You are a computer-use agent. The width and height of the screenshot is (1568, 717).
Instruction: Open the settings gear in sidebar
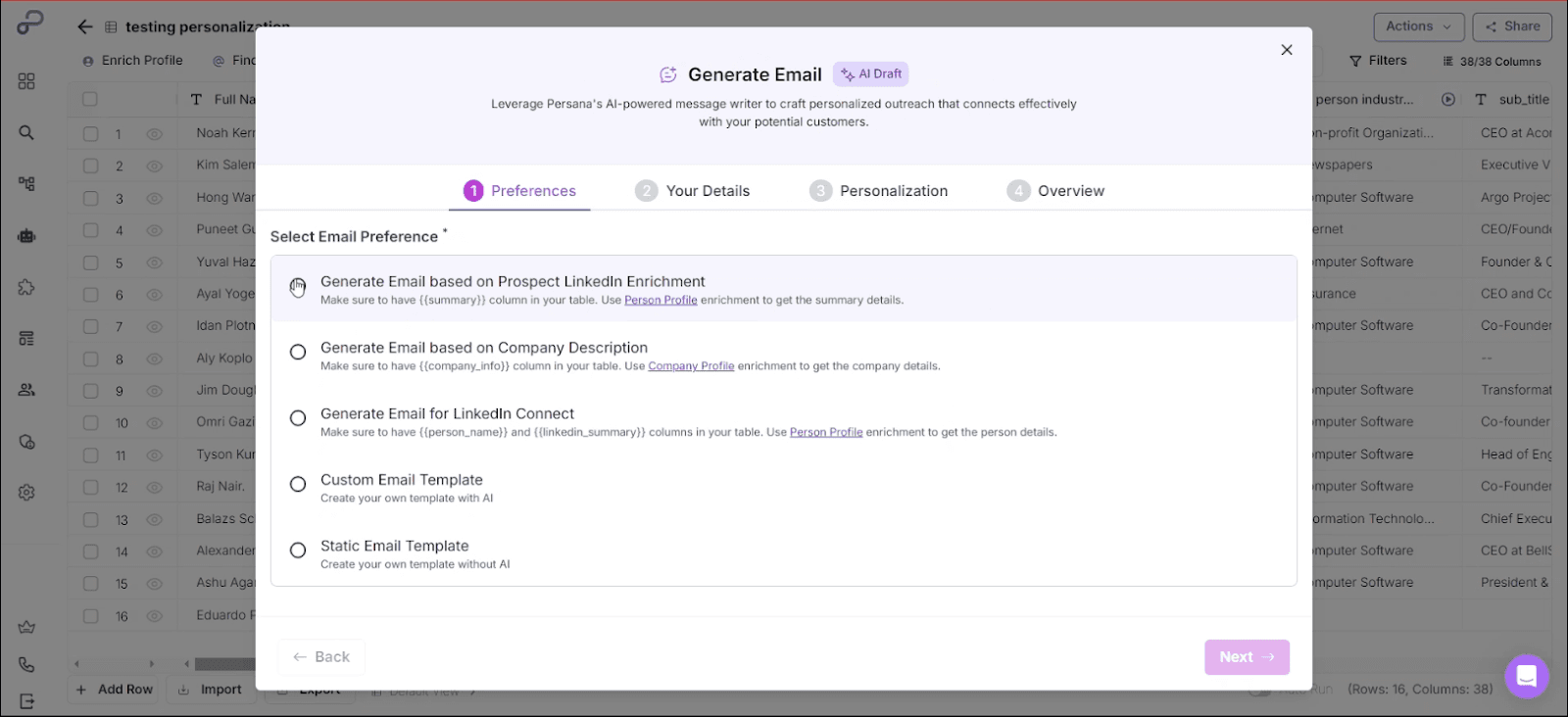(x=26, y=493)
